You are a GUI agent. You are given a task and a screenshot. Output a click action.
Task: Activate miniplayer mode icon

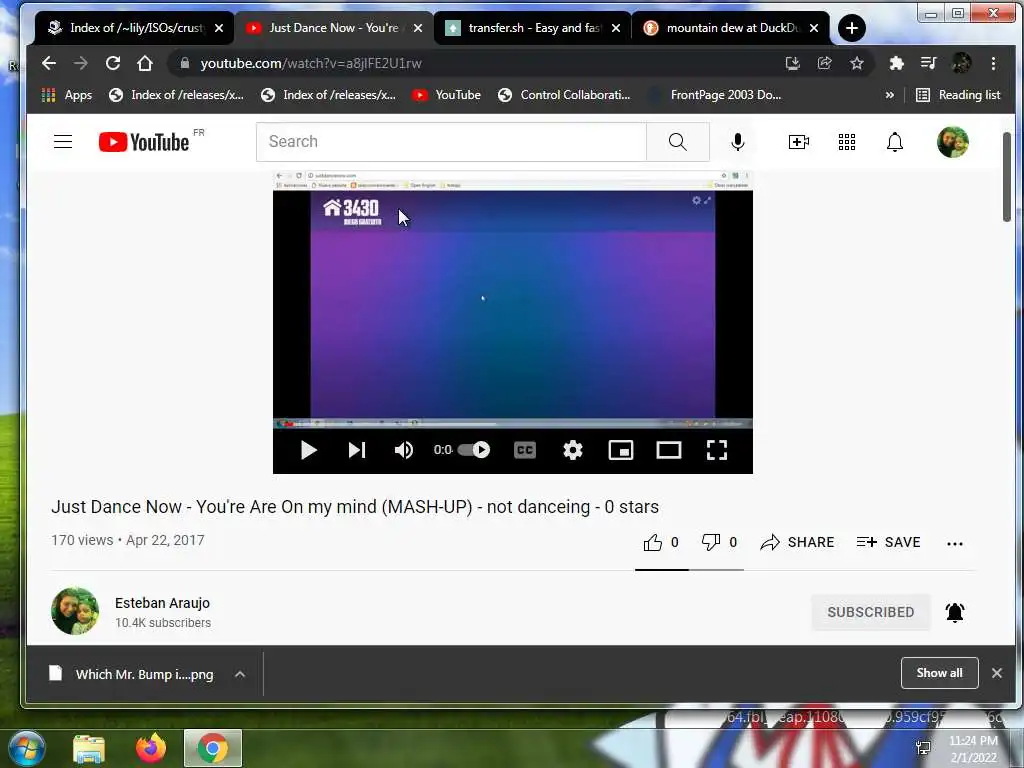[x=621, y=450]
